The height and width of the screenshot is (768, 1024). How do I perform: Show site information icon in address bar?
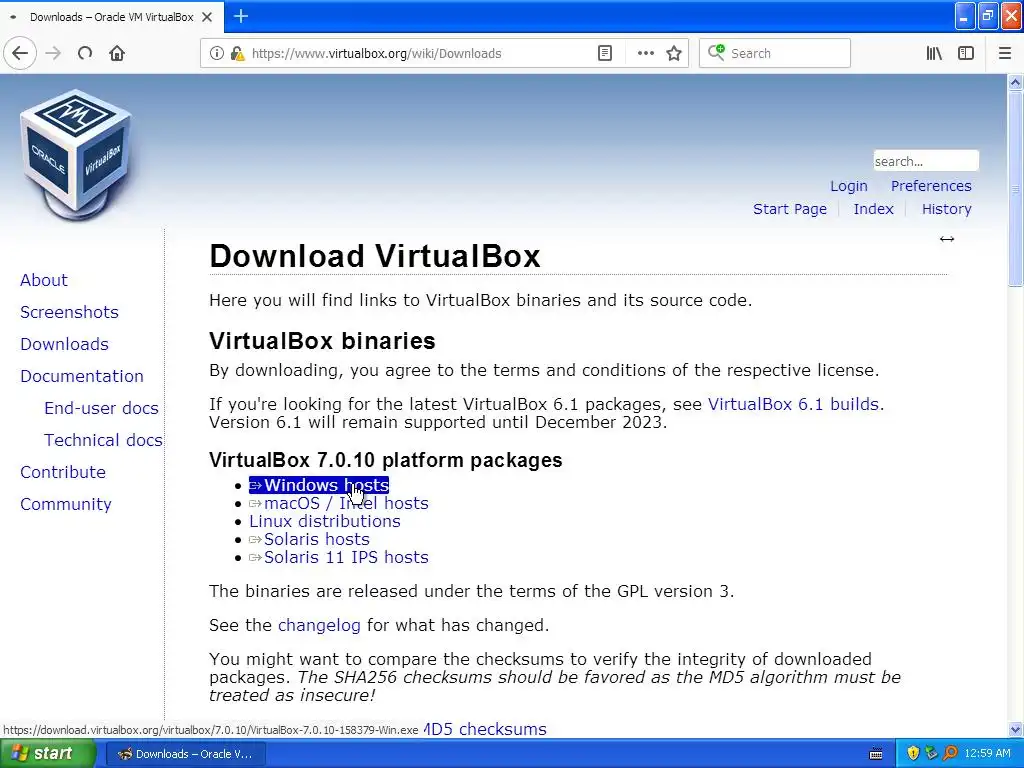[216, 54]
